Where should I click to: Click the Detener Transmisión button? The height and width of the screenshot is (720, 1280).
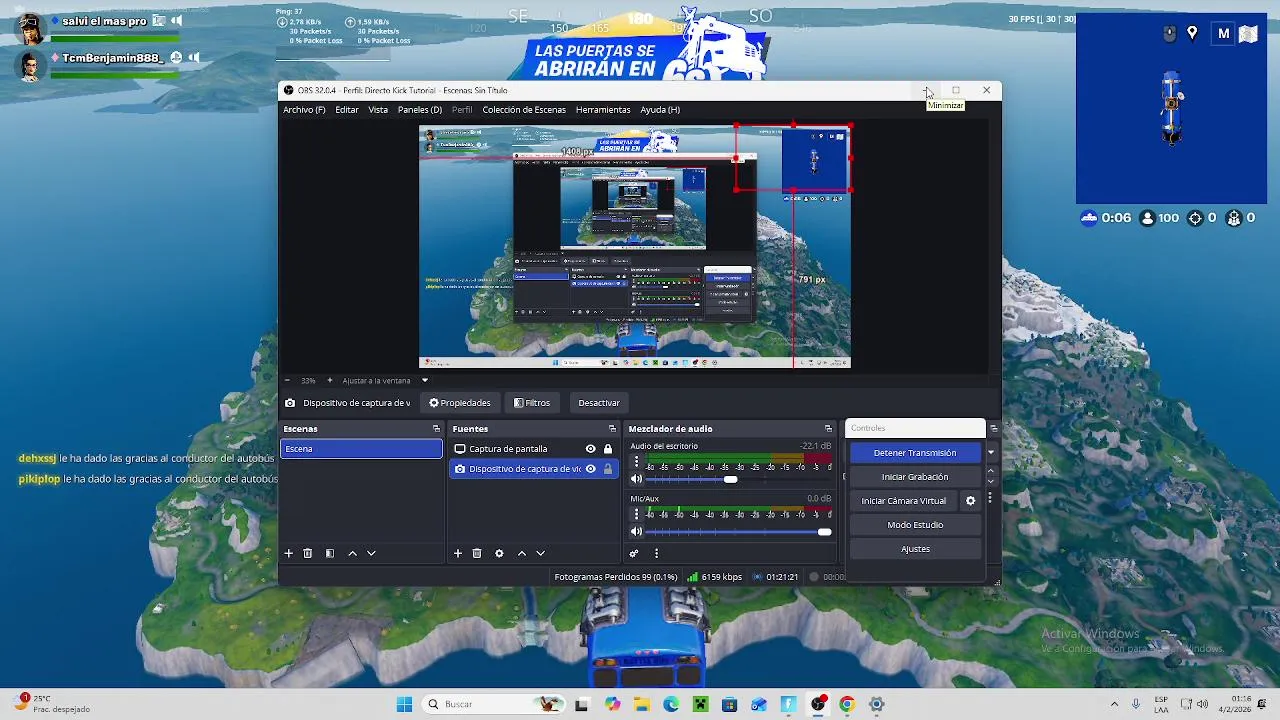[915, 453]
